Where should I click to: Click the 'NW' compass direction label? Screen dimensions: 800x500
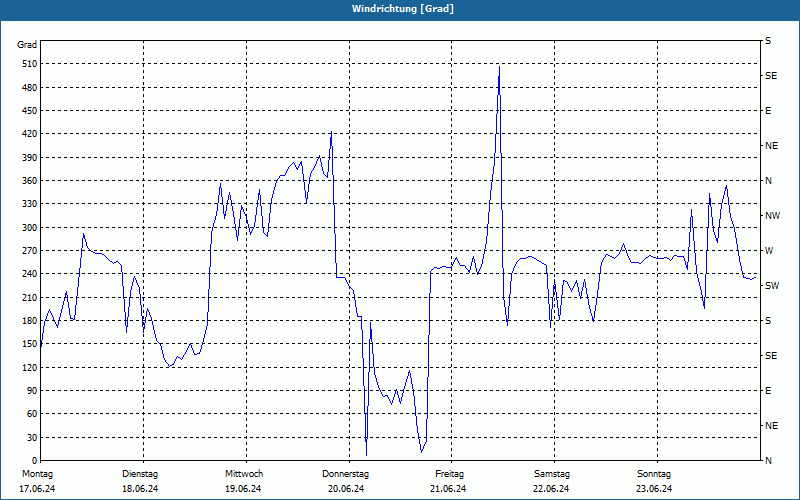(773, 216)
